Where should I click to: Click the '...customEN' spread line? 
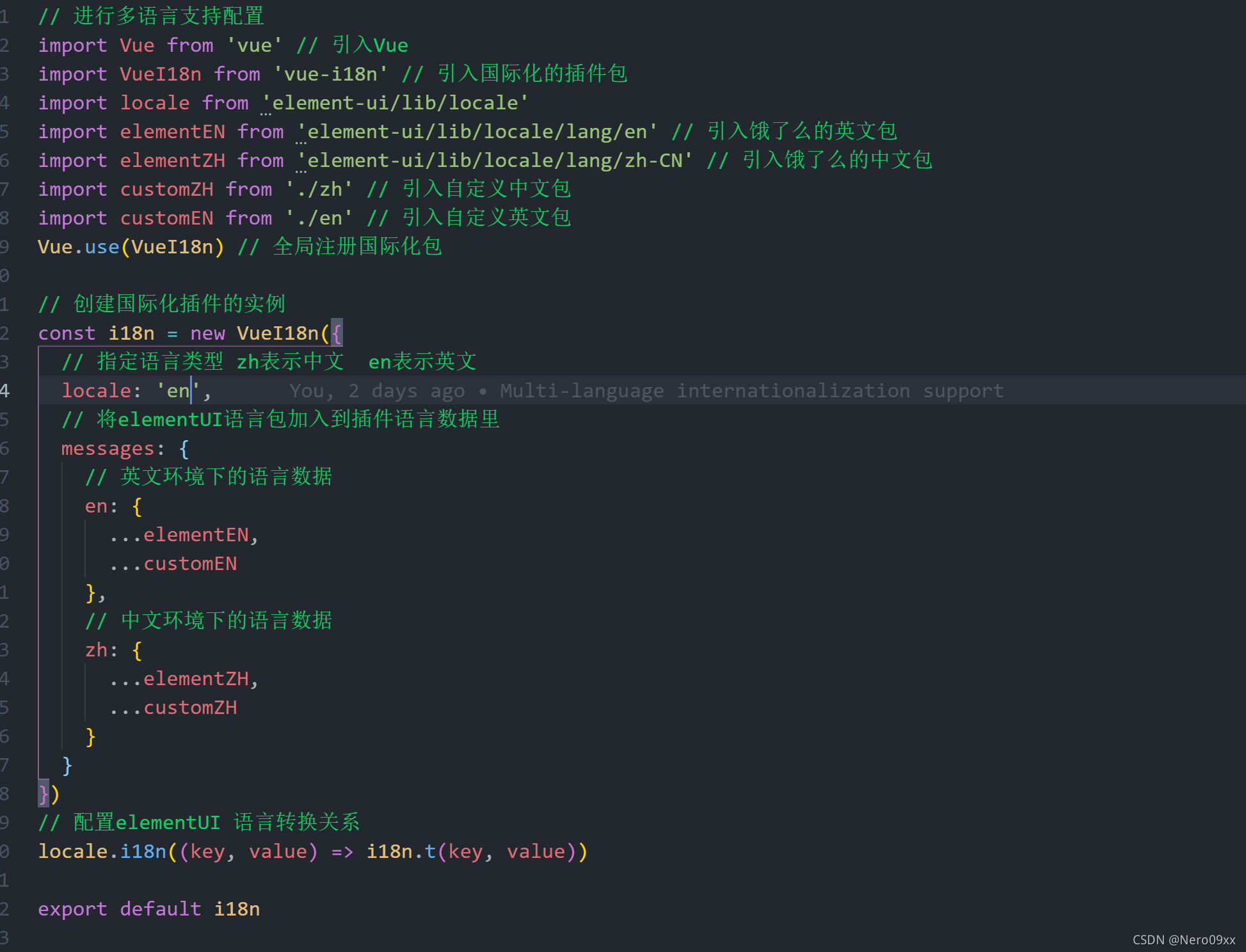173,564
